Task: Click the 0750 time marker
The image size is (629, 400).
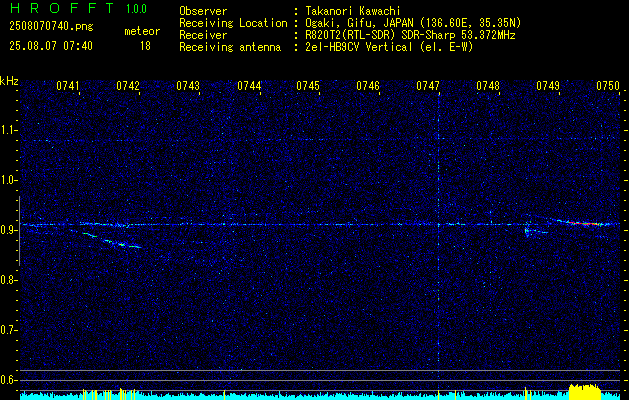Action: pyautogui.click(x=608, y=86)
